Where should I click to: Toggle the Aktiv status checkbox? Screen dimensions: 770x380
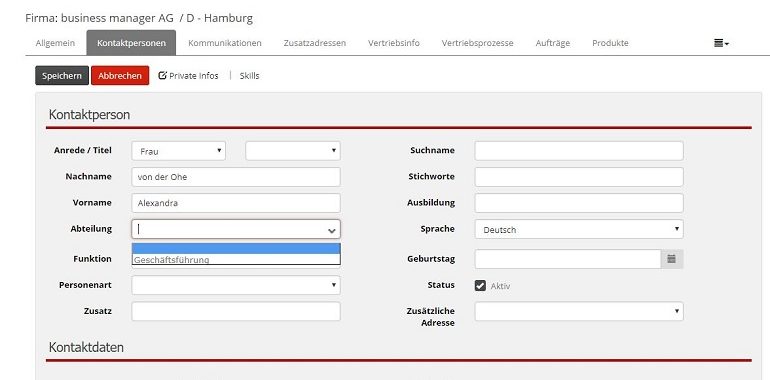480,285
